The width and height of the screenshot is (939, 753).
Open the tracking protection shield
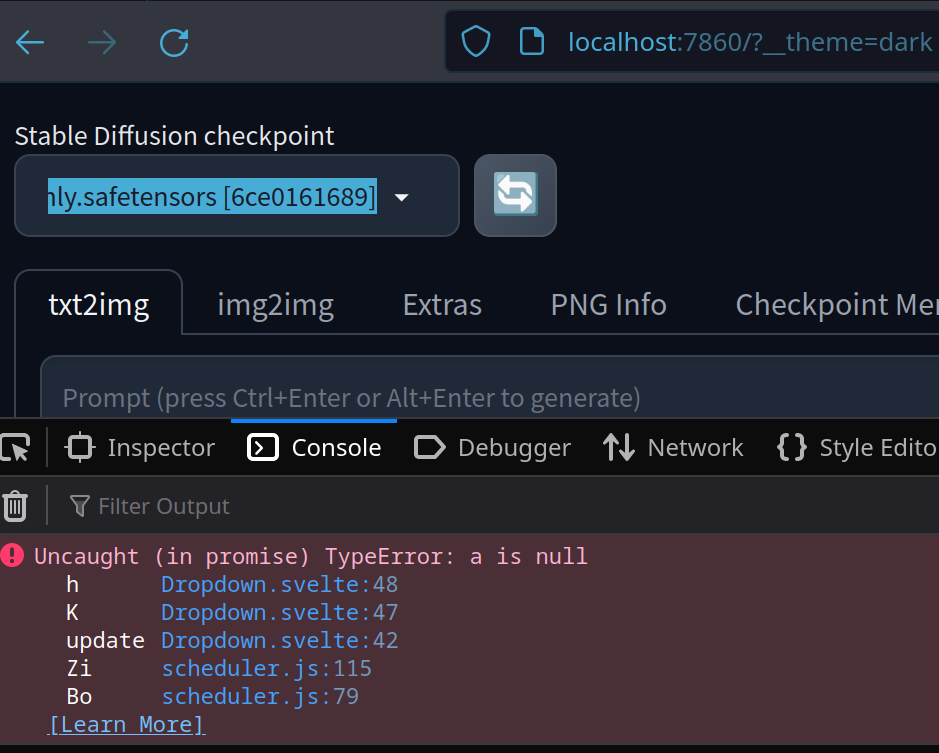tap(475, 42)
